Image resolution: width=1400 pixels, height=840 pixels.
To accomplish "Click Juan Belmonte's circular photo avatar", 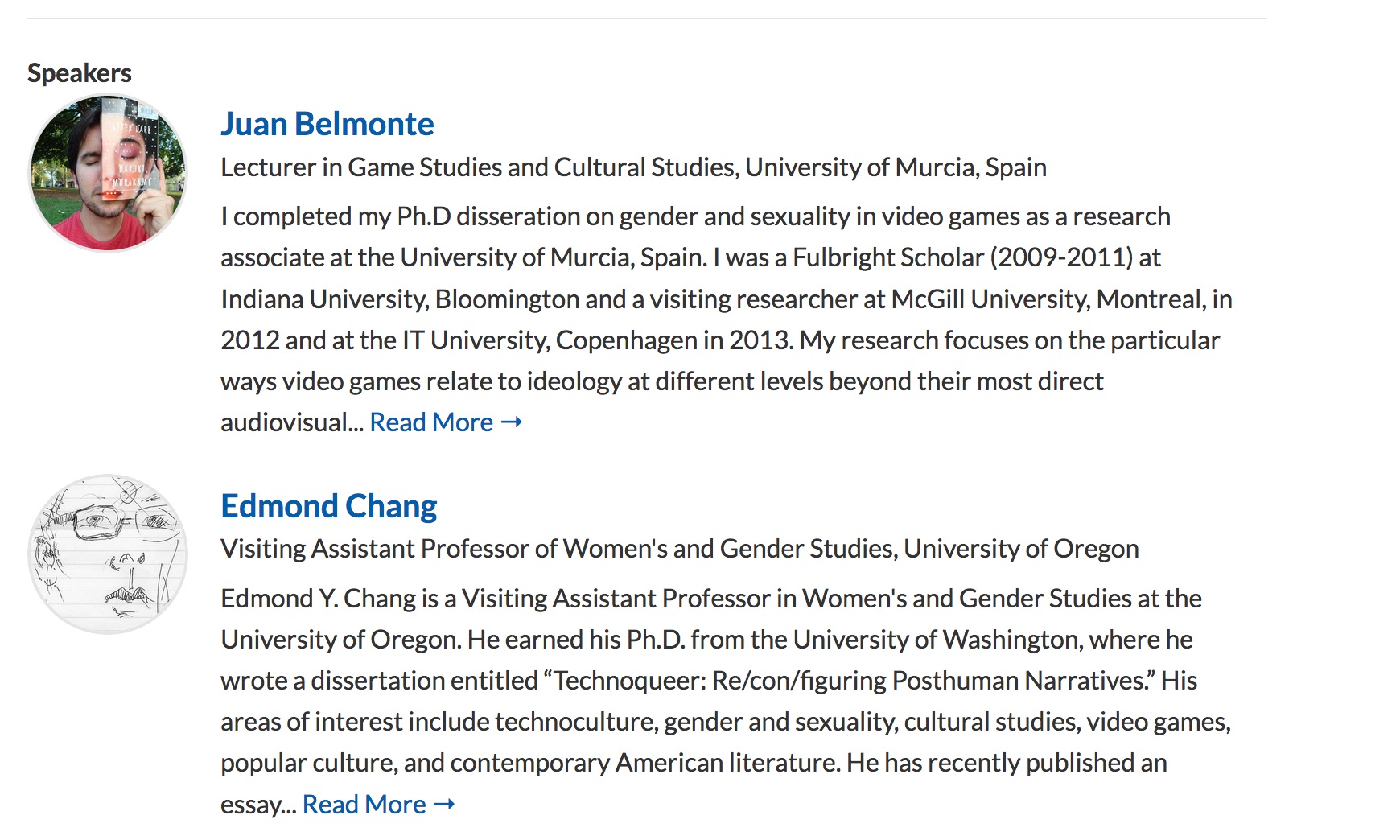I will (108, 173).
